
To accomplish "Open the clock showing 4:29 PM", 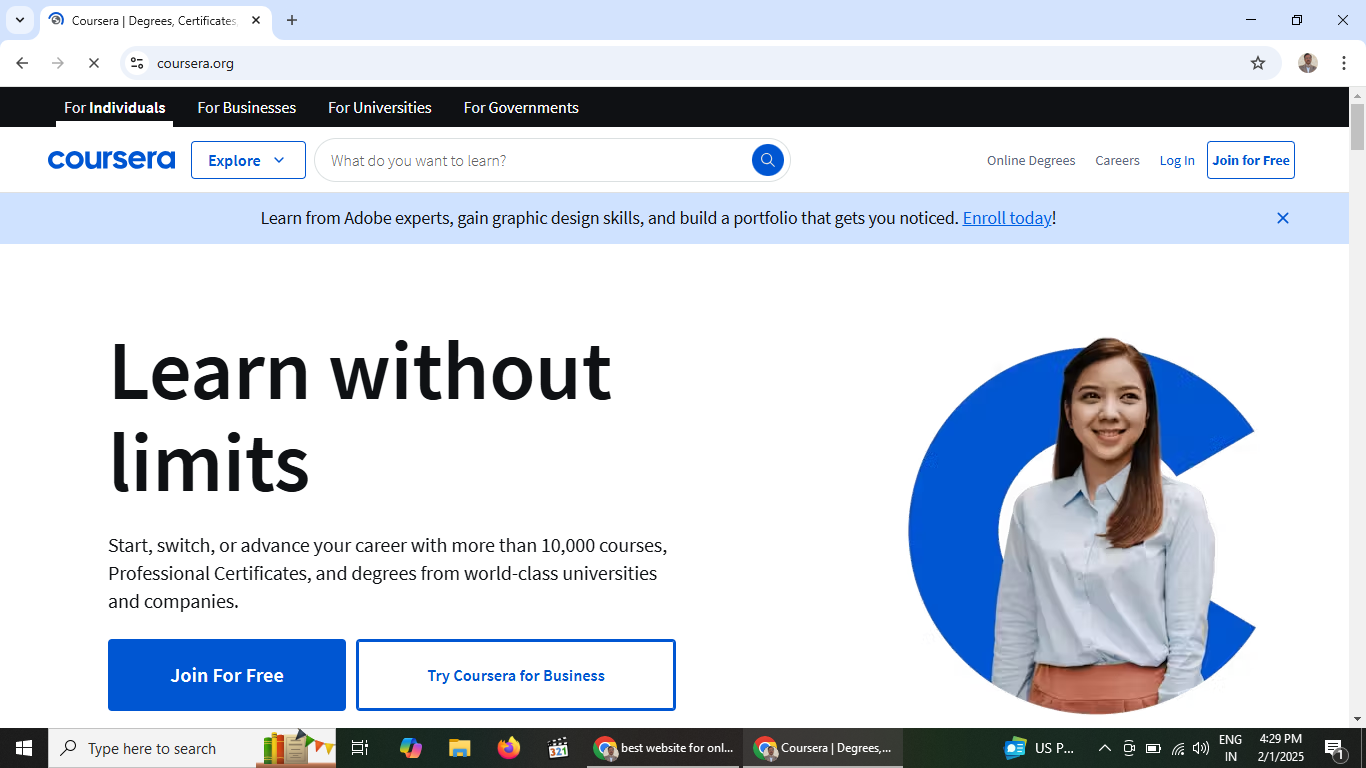I will [x=1280, y=748].
